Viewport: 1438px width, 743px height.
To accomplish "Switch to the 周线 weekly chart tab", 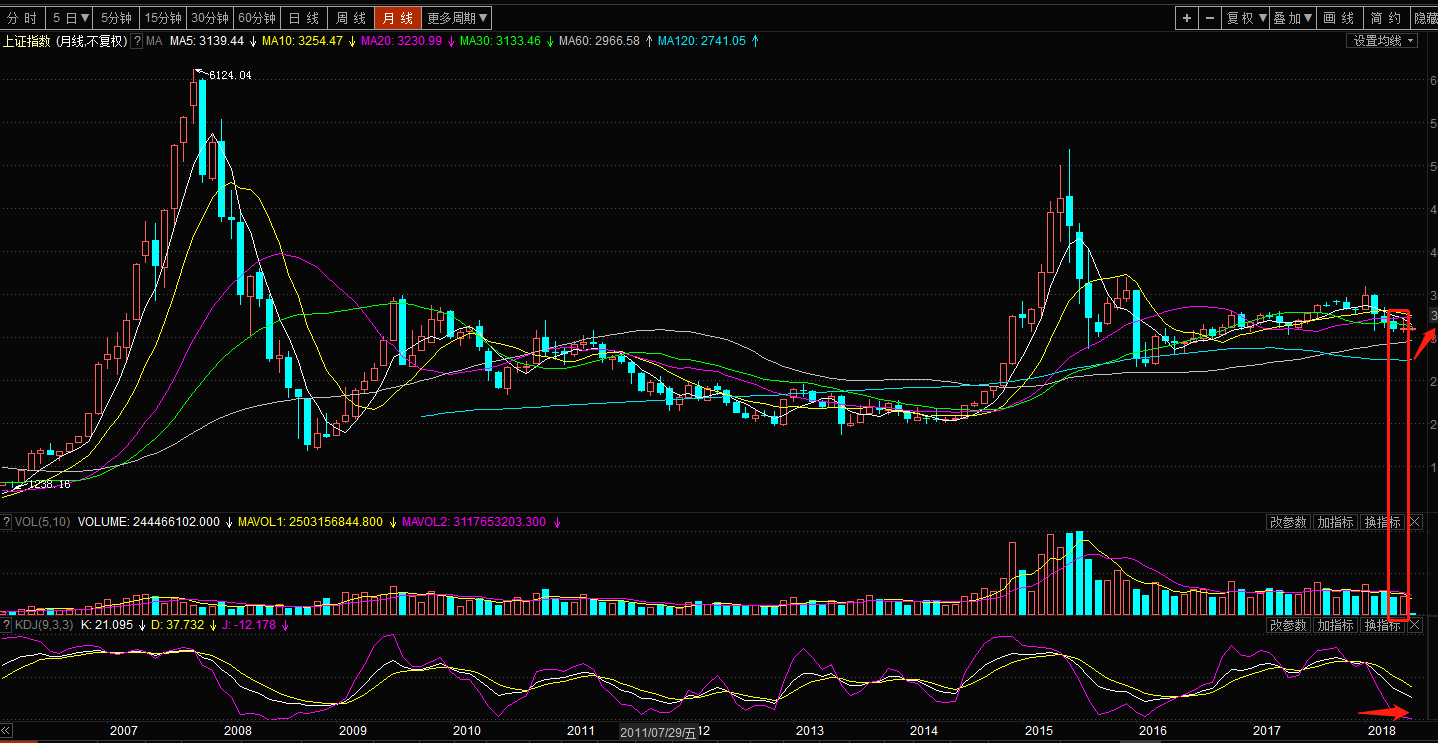I will [x=350, y=18].
